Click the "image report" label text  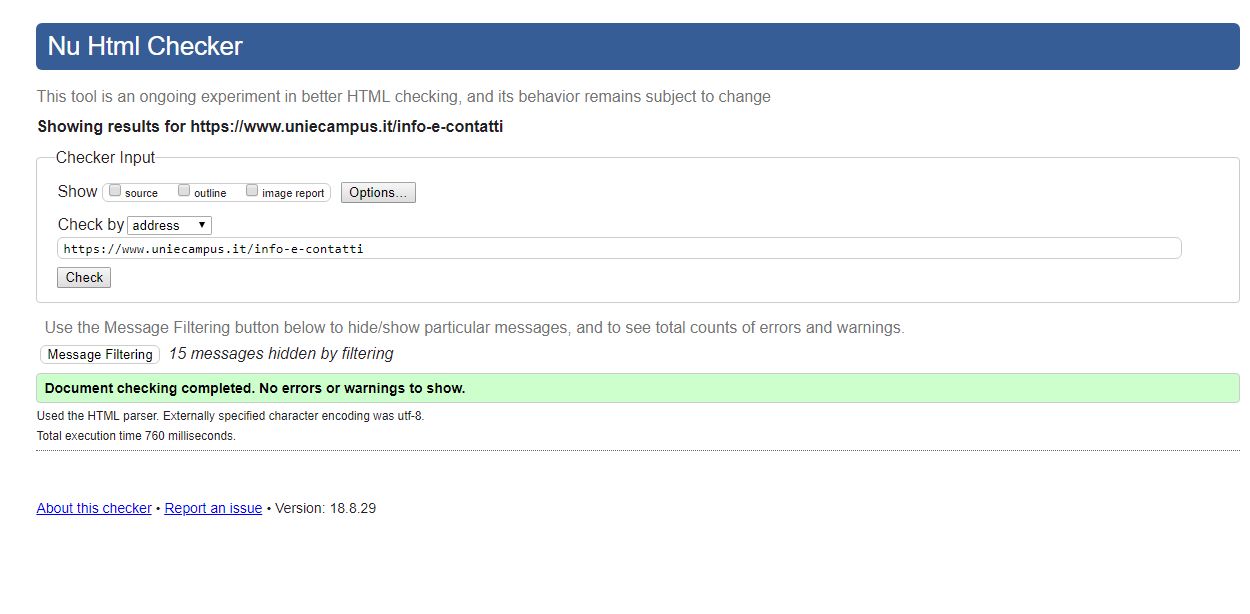293,193
